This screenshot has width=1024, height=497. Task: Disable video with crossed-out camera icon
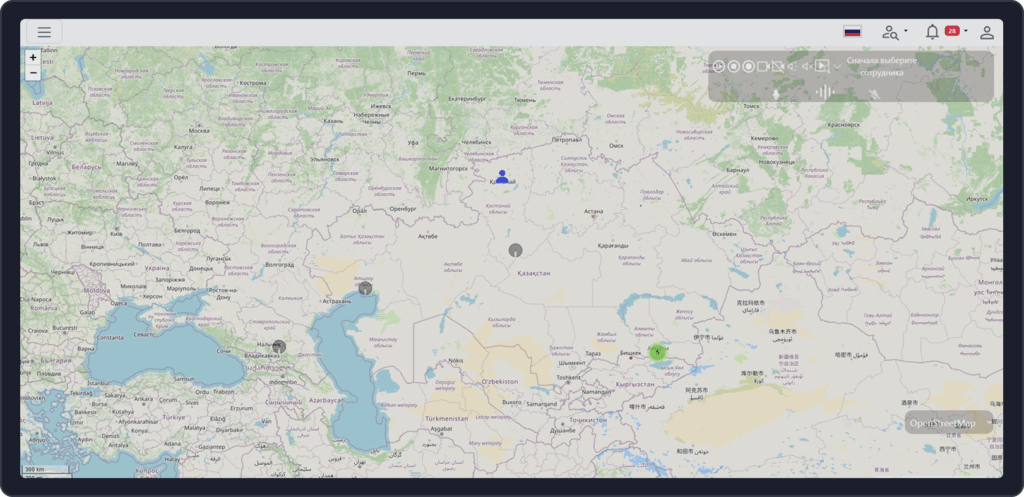click(777, 66)
